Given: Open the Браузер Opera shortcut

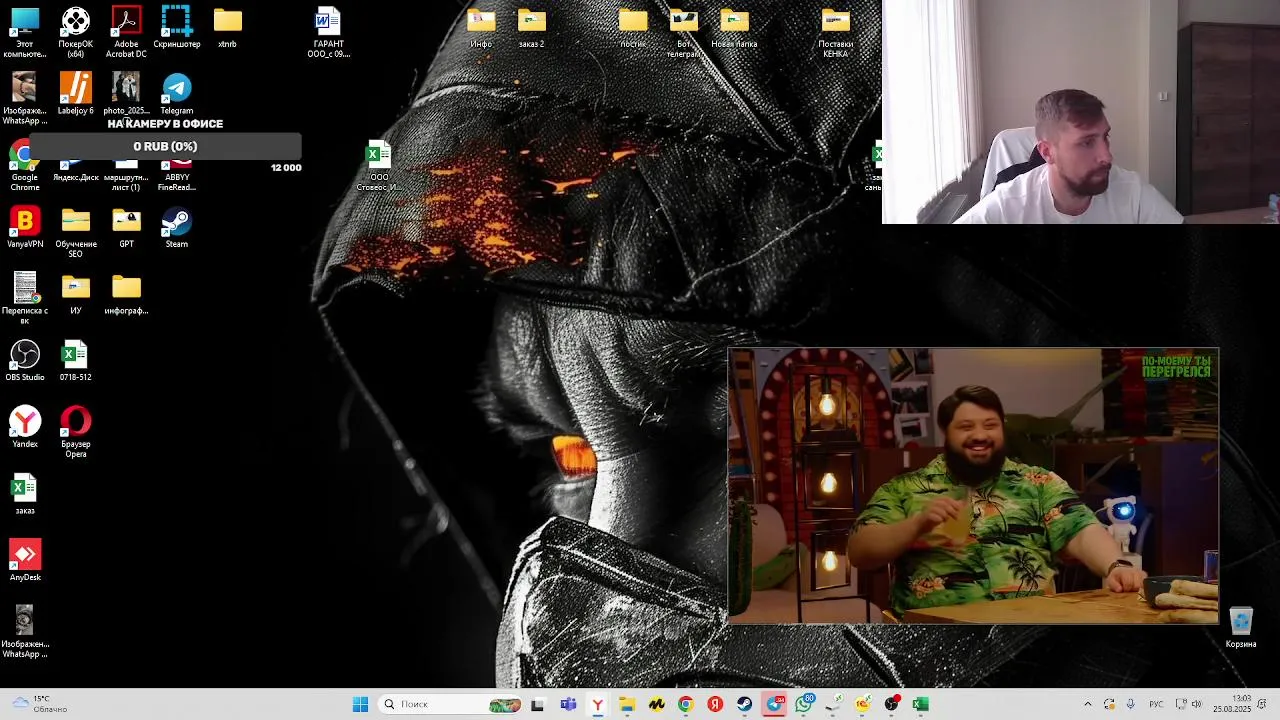Looking at the screenshot, I should (x=76, y=432).
